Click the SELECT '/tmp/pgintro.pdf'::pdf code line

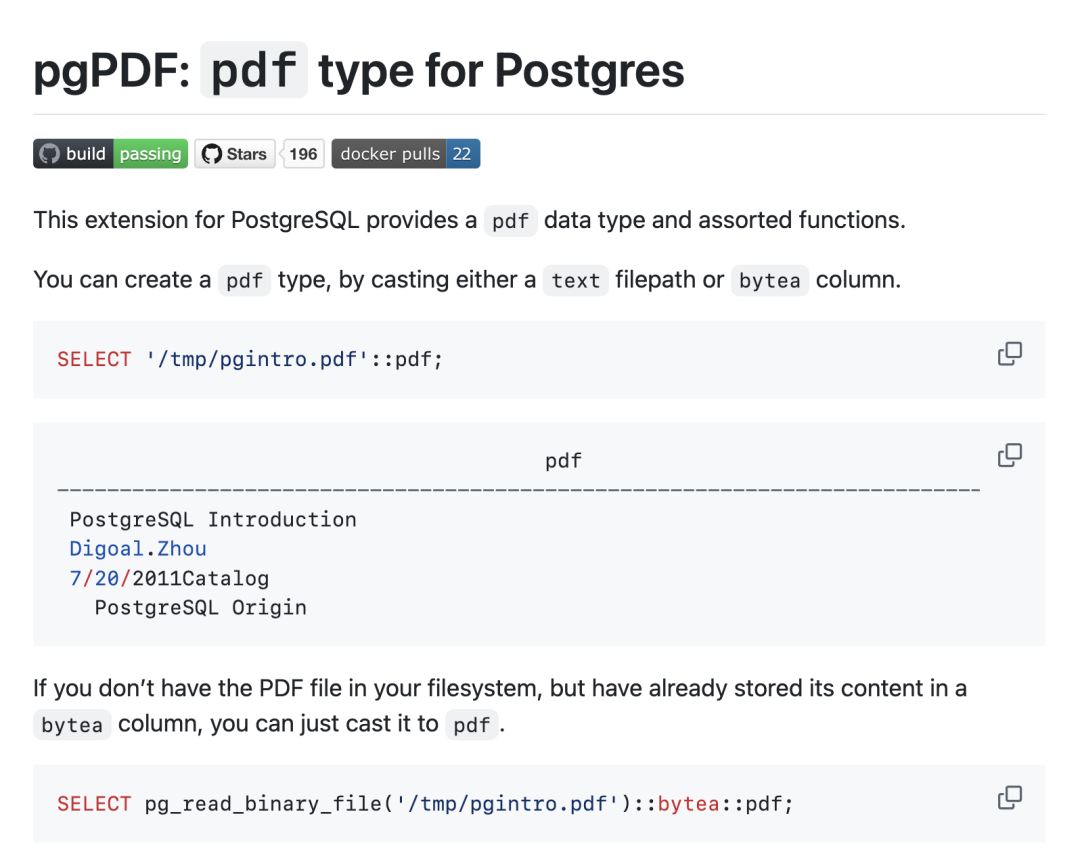tap(250, 360)
